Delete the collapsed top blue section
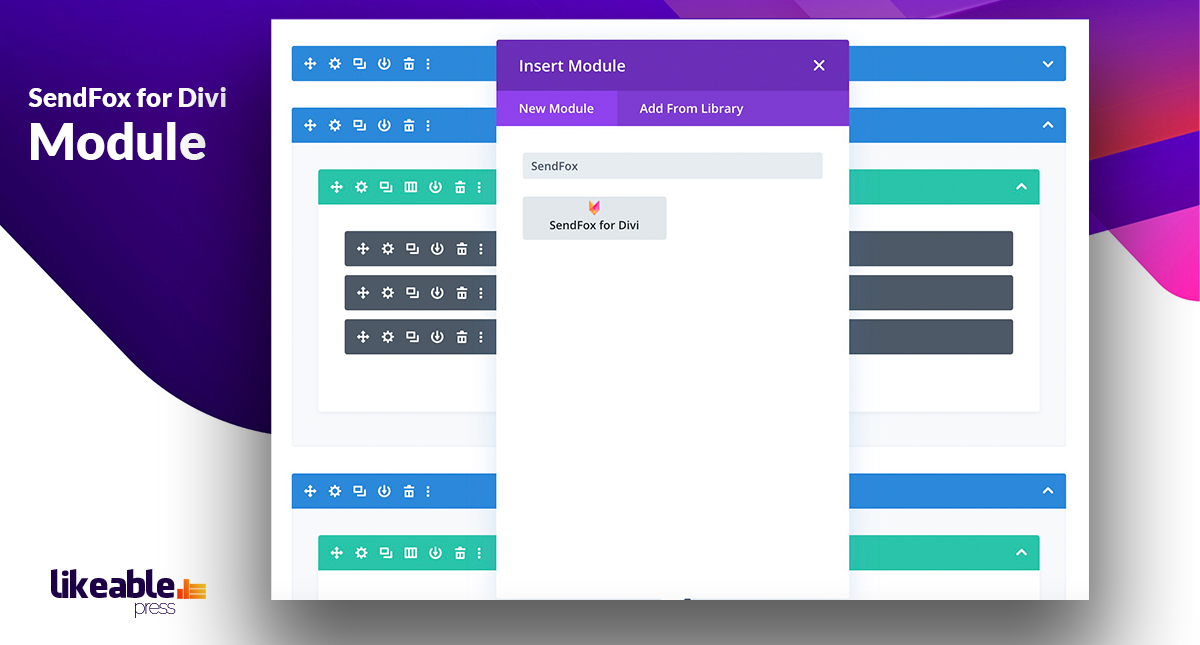1200x645 pixels. click(x=408, y=64)
